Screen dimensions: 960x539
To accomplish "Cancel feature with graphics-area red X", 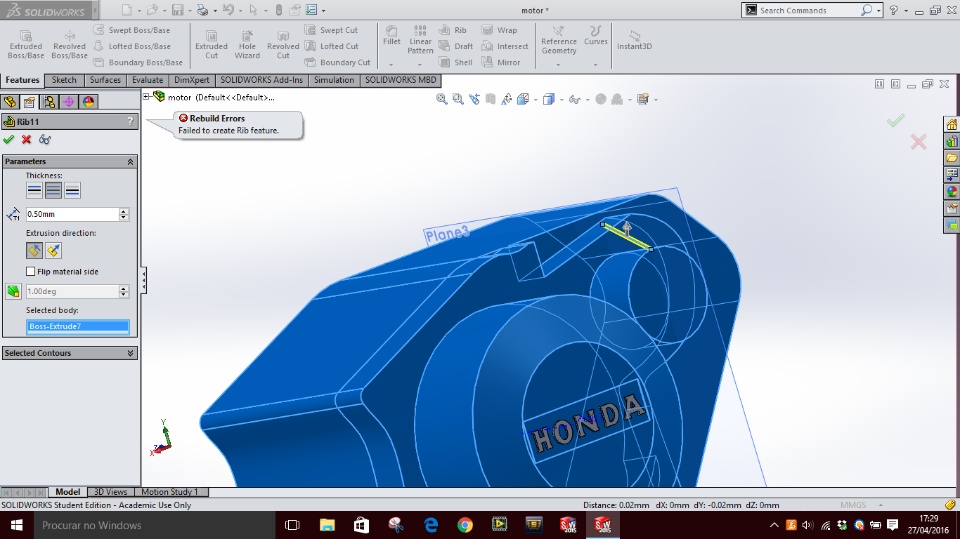I will click(x=918, y=142).
